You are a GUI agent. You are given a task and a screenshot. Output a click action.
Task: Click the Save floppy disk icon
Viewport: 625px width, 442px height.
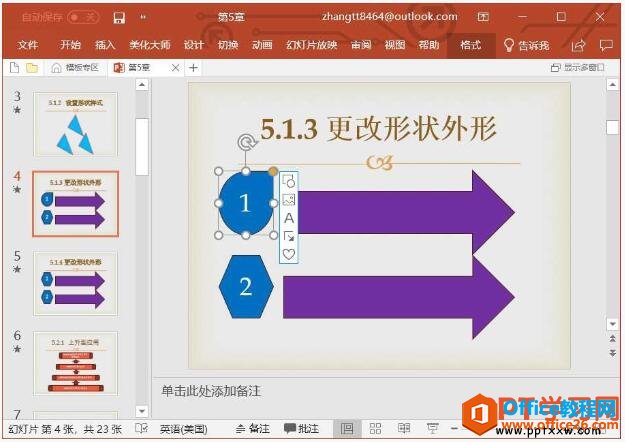119,17
